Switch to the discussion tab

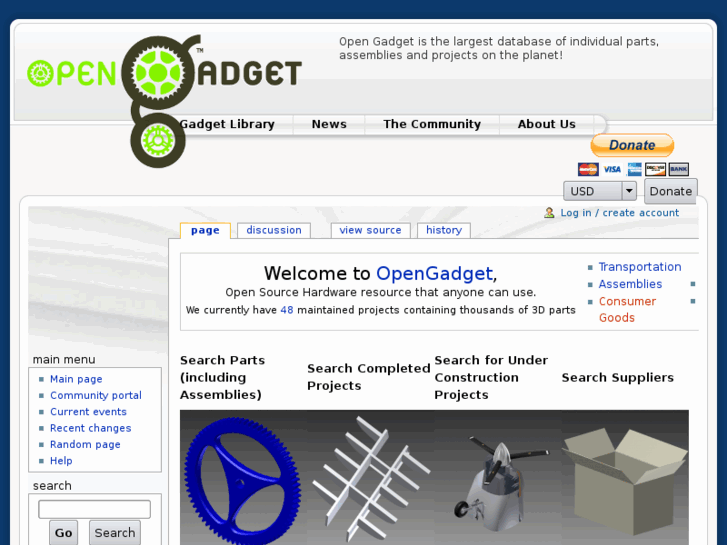tap(274, 230)
